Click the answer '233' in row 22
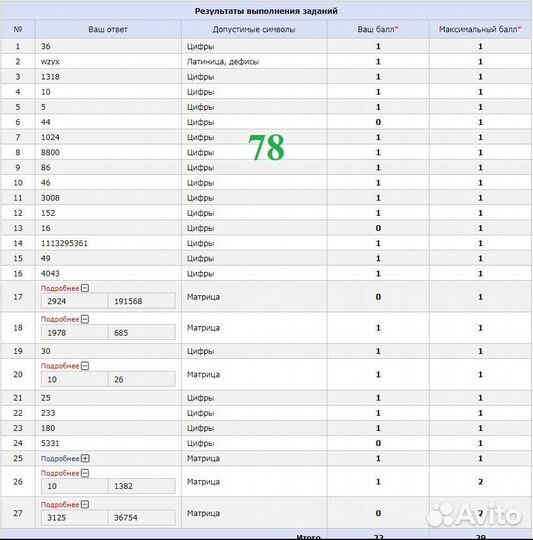 pos(48,413)
